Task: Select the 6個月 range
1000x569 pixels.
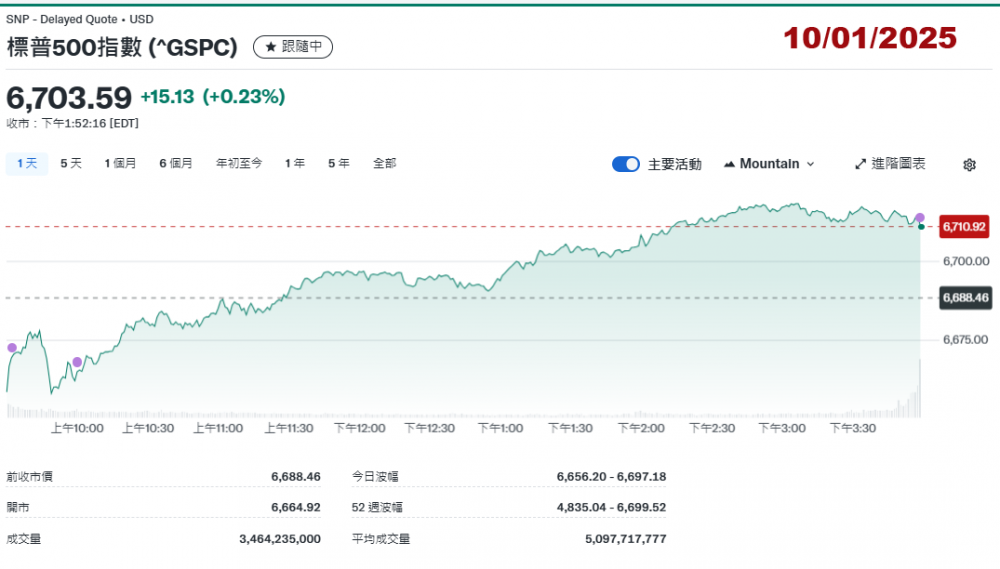Action: pos(176,163)
